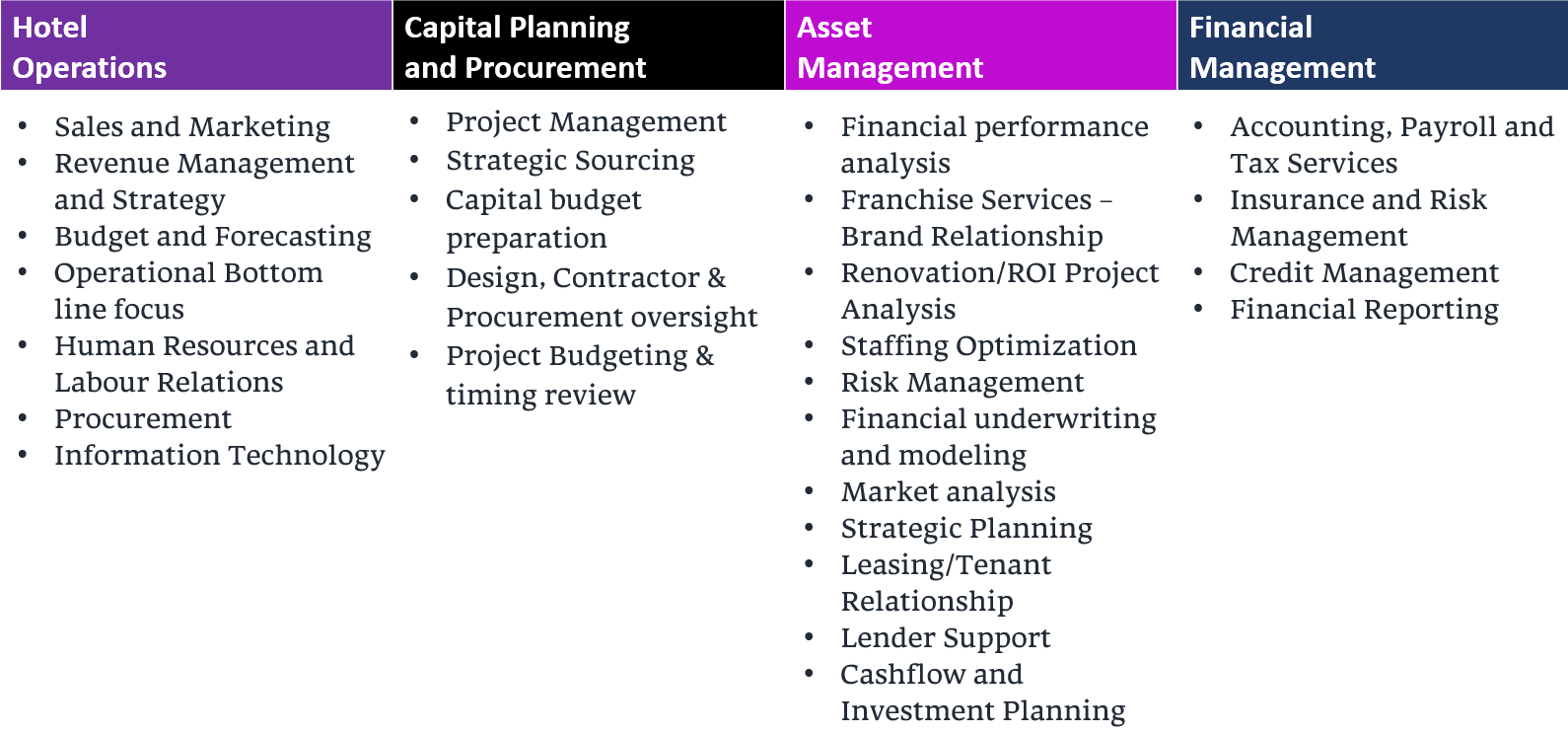The image size is (1568, 734).
Task: Open the Capital Planning and Procurement header
Action: (588, 46)
